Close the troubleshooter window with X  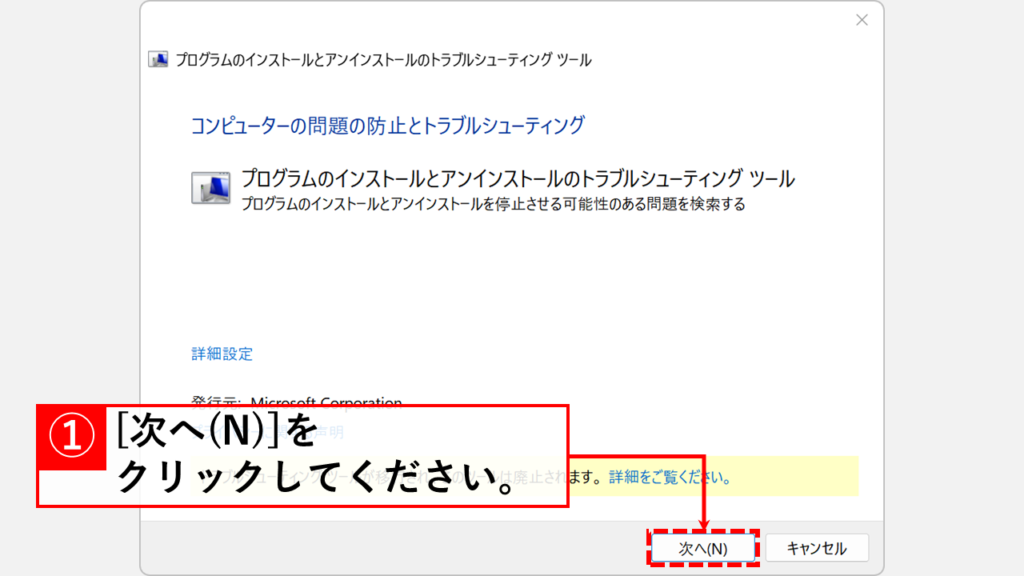click(x=862, y=20)
